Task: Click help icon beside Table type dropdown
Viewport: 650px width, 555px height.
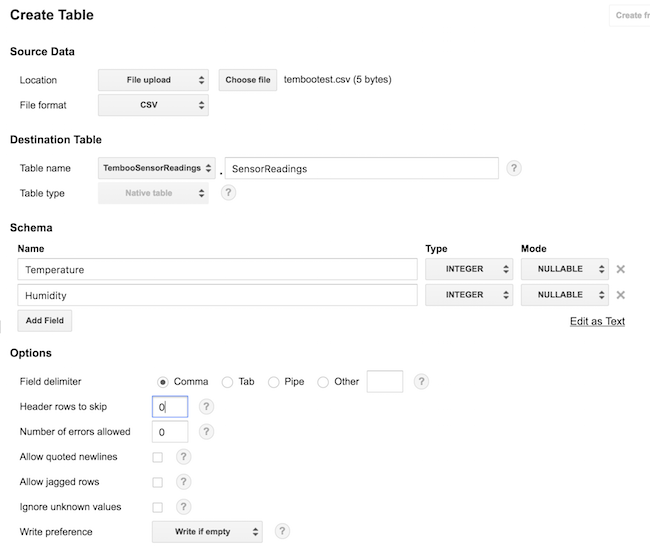Action: [x=228, y=193]
